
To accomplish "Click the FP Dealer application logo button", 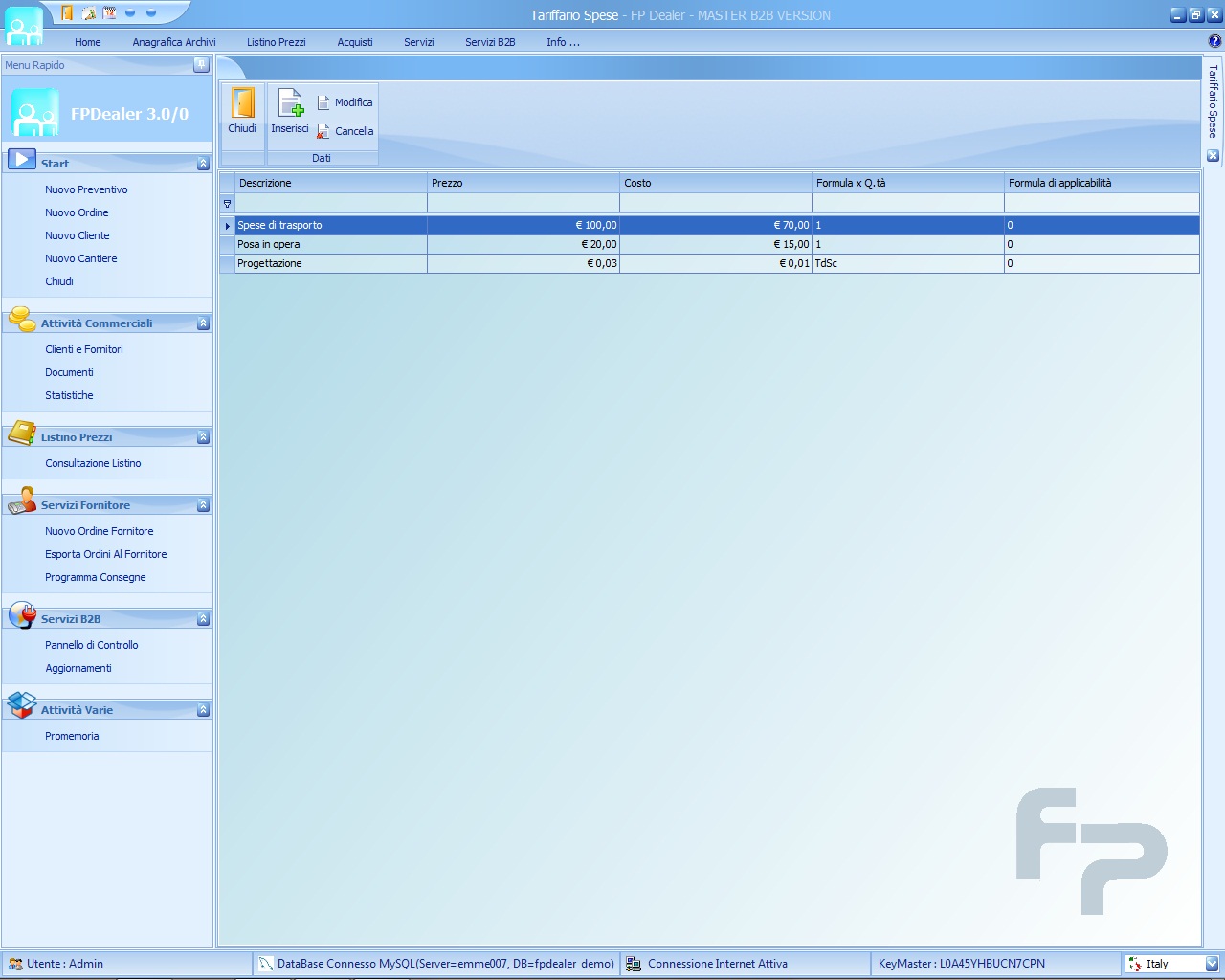I will 24,25.
